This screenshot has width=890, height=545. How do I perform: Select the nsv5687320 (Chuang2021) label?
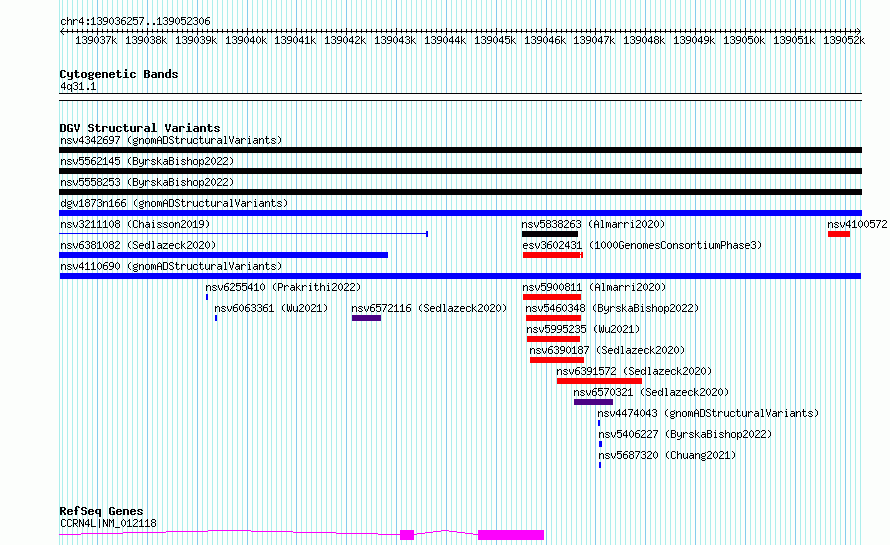point(667,455)
